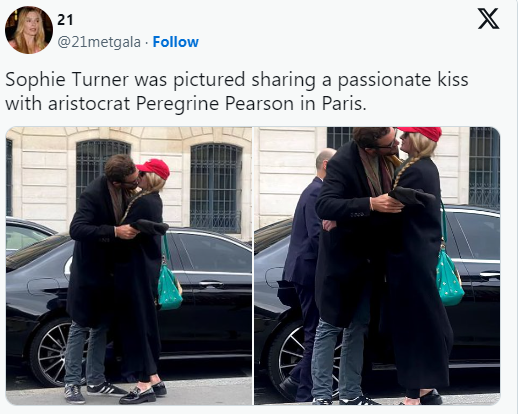Follow the @21metgala account

coord(175,42)
